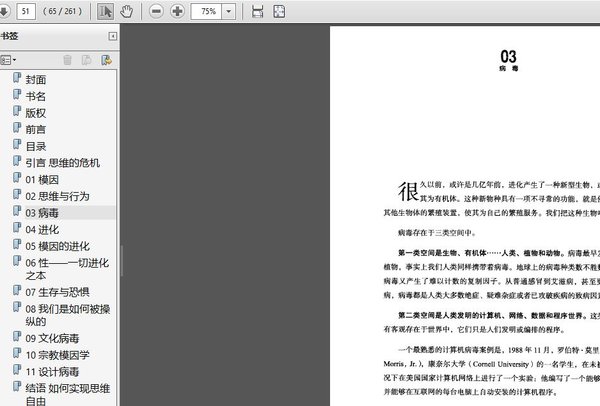Go to 04 进化 bookmark

click(42, 230)
